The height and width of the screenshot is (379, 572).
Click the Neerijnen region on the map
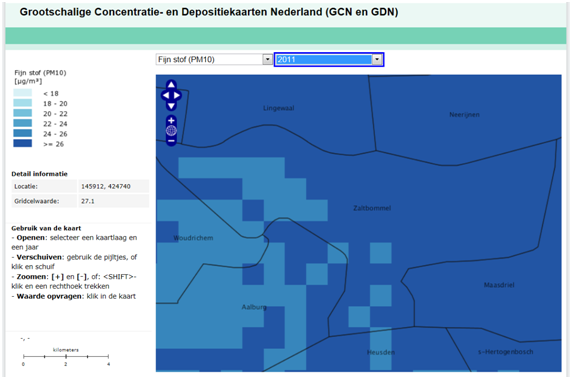tap(464, 115)
